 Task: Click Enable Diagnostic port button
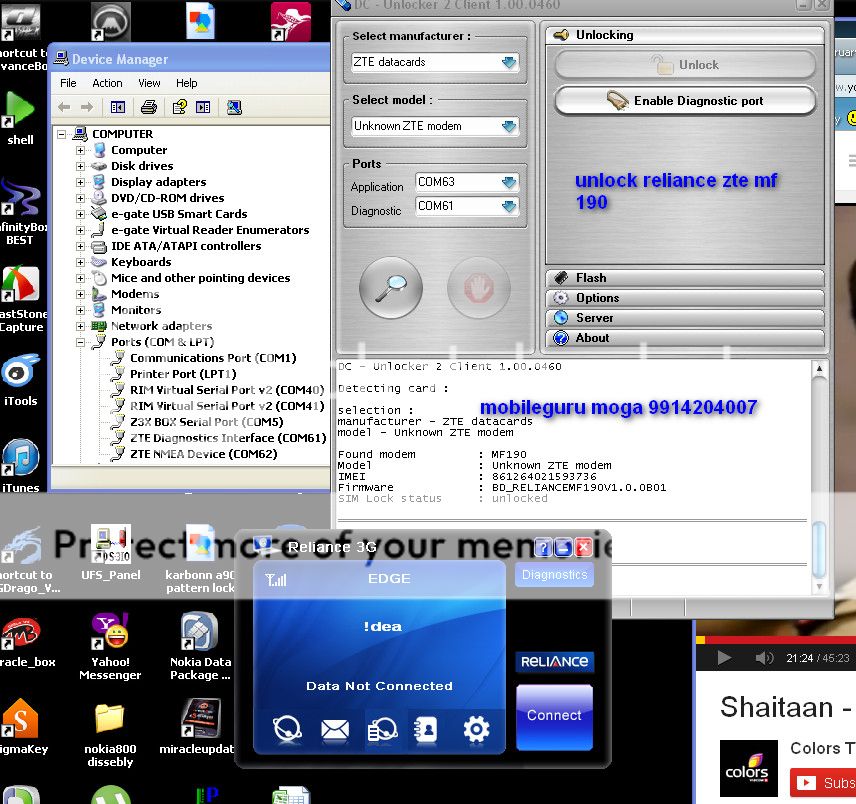click(685, 101)
